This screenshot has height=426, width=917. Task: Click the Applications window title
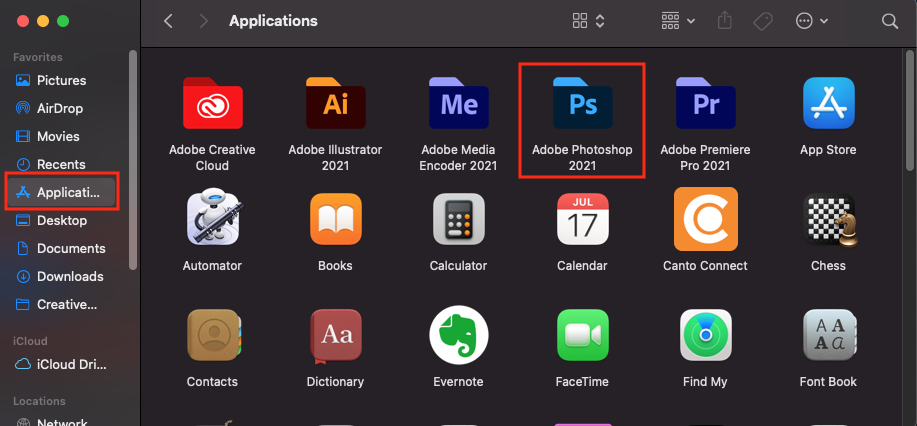273,21
